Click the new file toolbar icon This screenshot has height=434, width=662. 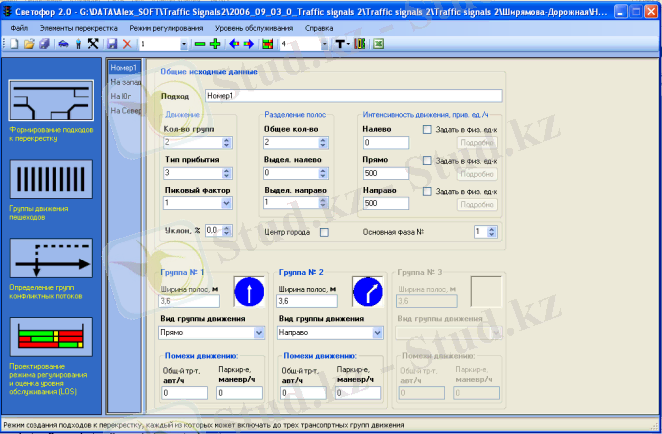click(11, 45)
